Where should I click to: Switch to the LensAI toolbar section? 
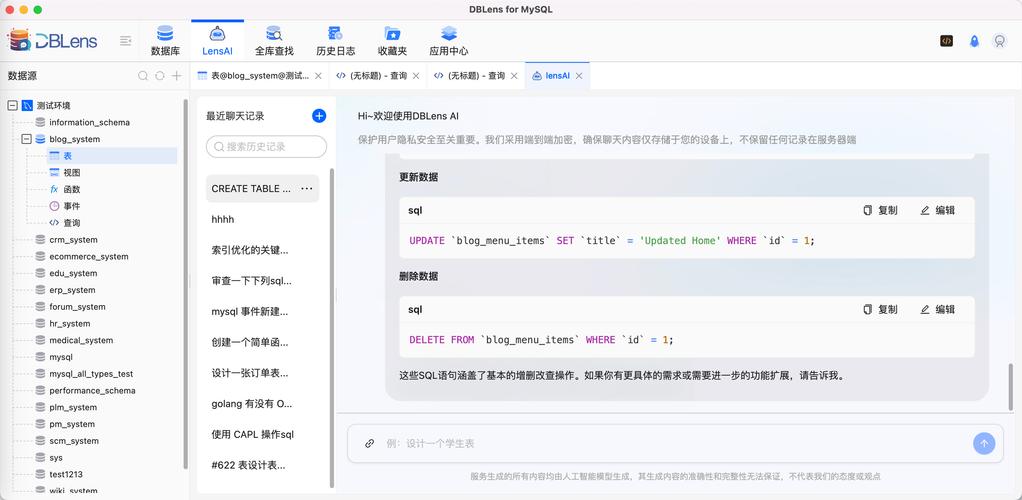[x=217, y=40]
